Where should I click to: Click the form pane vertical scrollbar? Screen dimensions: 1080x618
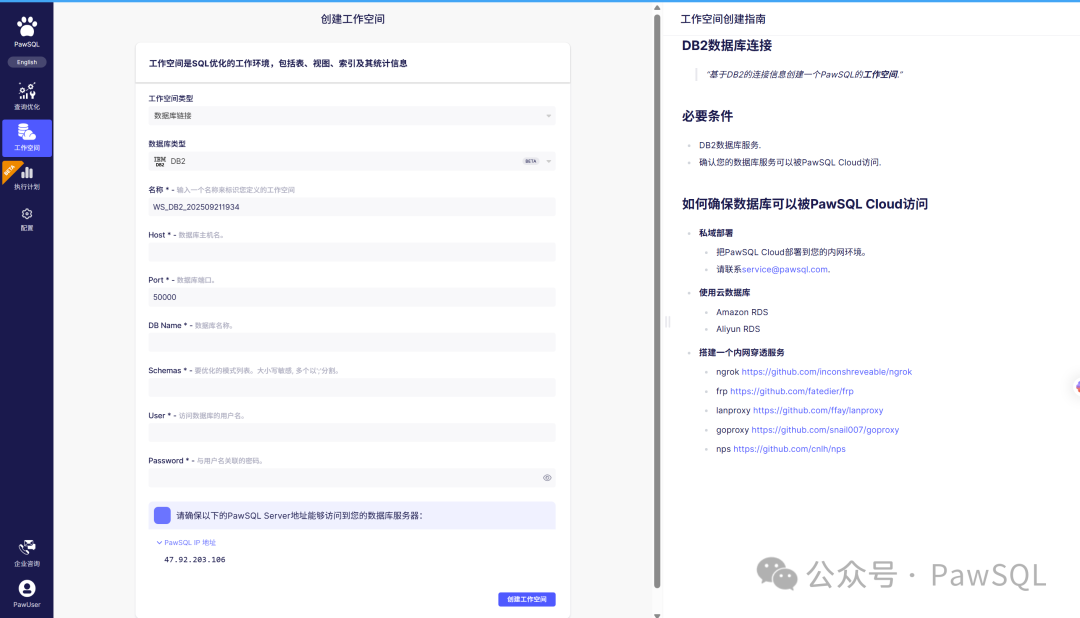[657, 300]
